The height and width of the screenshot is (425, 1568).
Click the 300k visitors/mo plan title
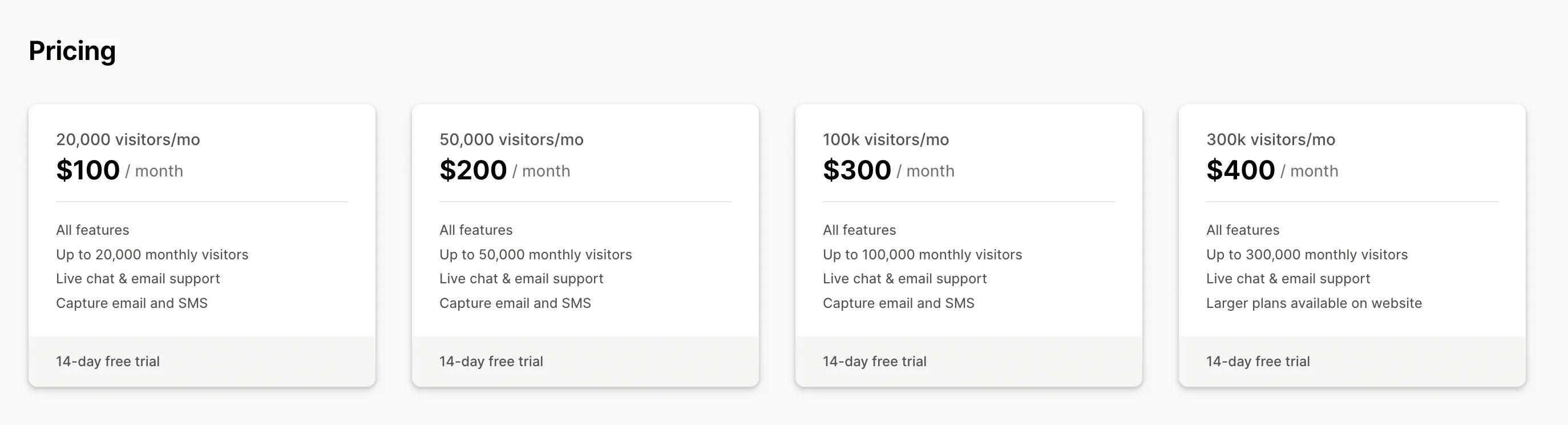(x=1270, y=139)
